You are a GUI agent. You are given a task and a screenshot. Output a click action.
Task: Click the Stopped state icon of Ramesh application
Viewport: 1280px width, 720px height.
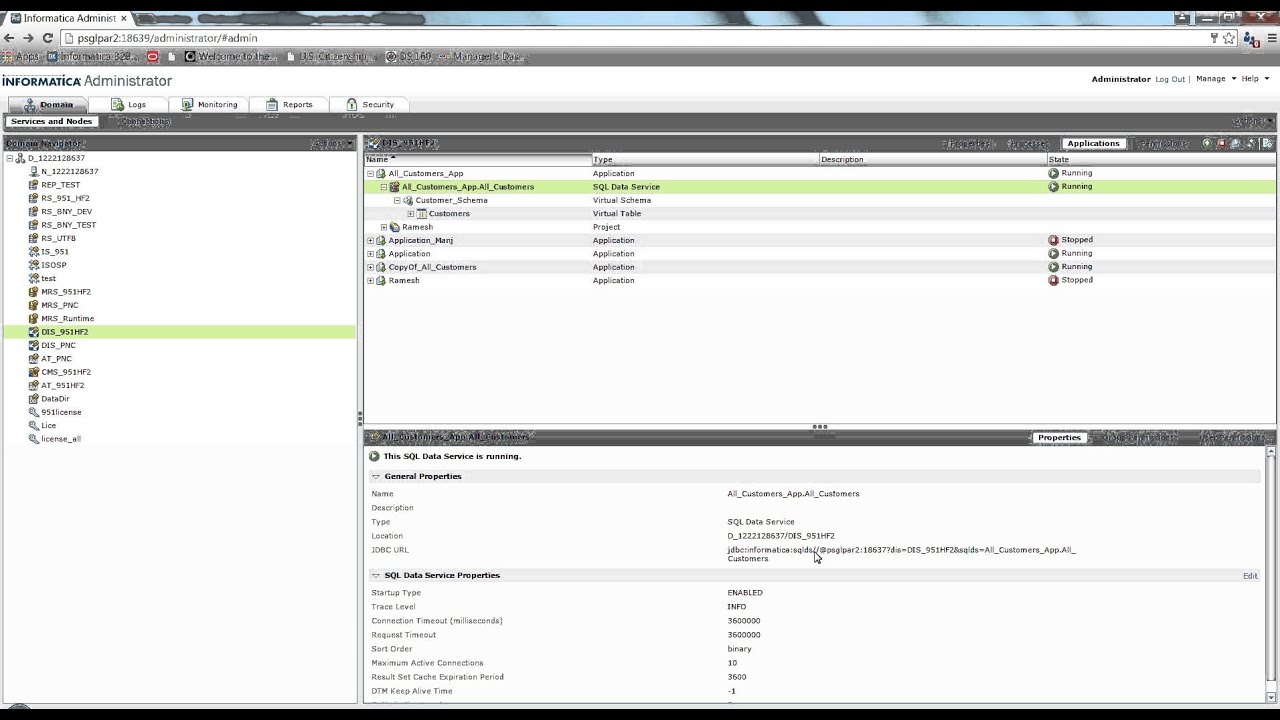point(1053,280)
